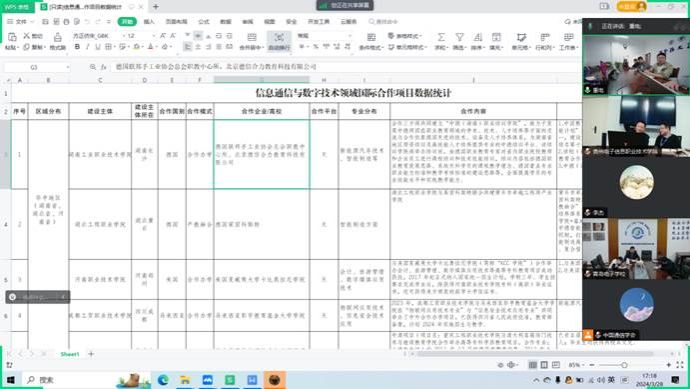Toggle normal view in status bar
The height and width of the screenshot is (389, 690).
pyautogui.click(x=533, y=365)
